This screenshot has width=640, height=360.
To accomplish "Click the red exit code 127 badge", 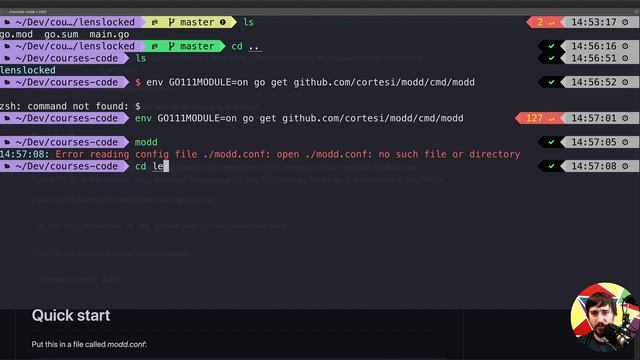I will pyautogui.click(x=540, y=118).
